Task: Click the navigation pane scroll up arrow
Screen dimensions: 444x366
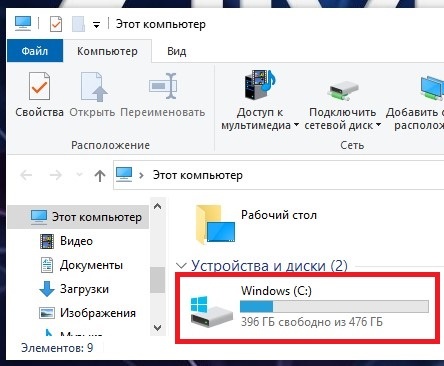Action: pyautogui.click(x=157, y=207)
